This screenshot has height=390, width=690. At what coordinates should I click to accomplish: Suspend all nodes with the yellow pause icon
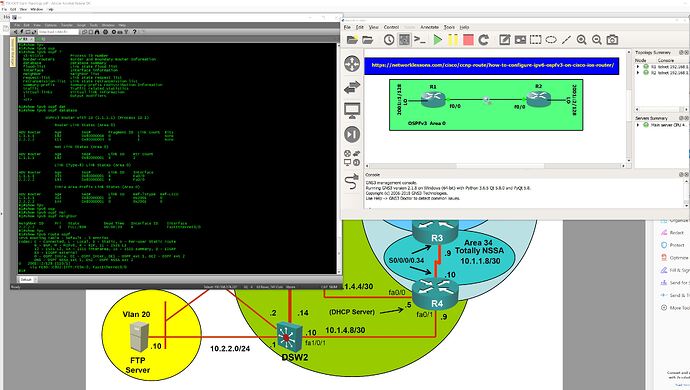point(453,40)
